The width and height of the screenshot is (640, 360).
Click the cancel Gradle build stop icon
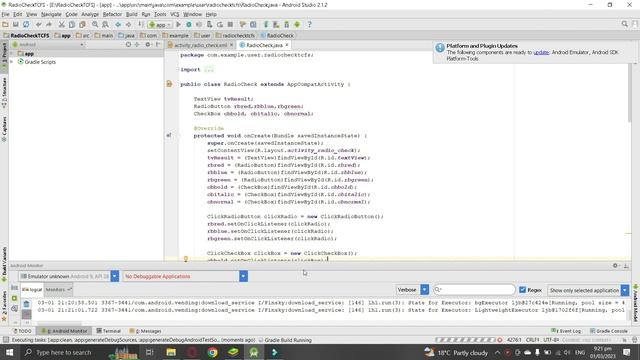(500, 340)
